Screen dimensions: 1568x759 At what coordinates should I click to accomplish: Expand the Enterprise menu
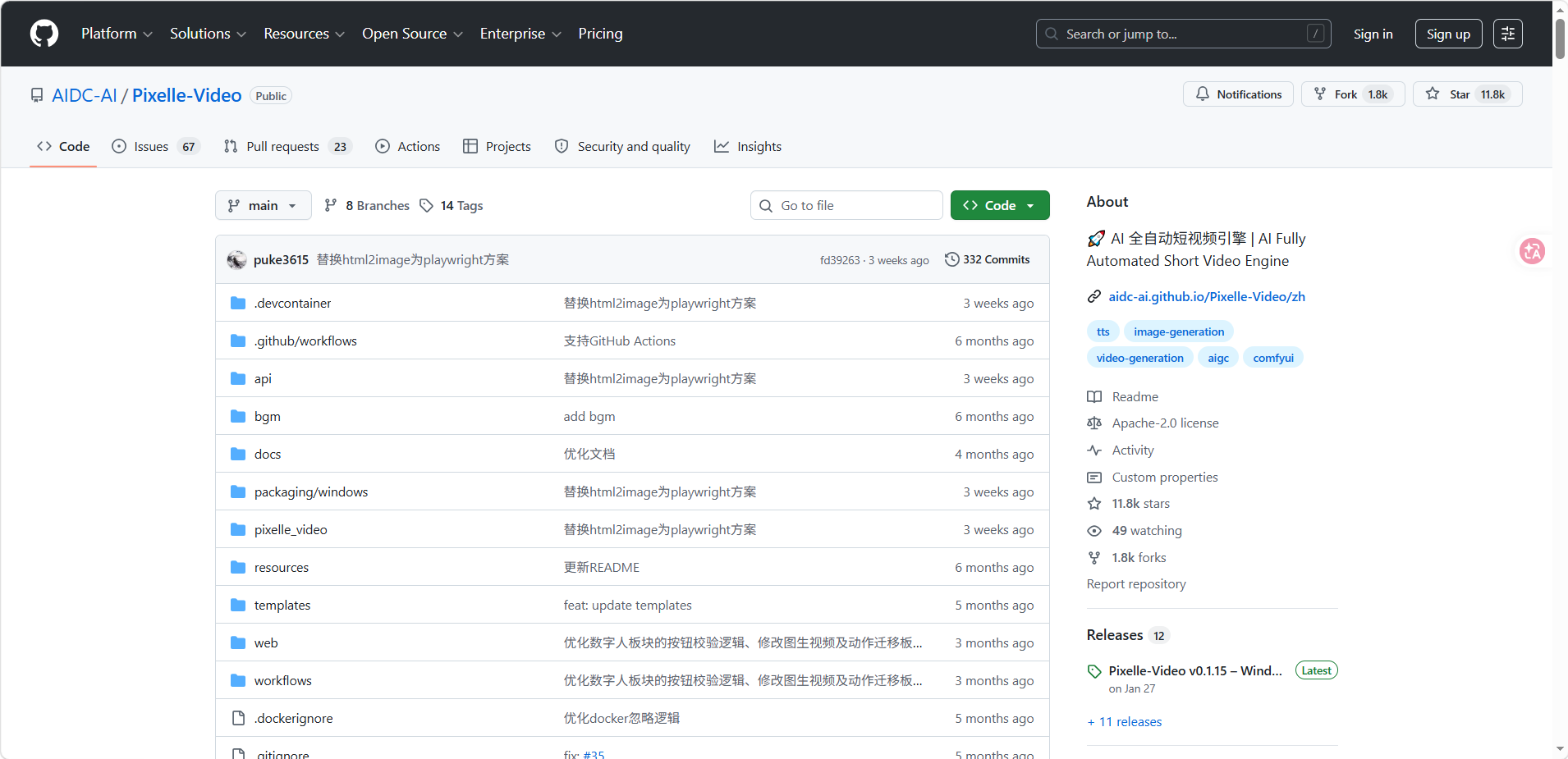click(520, 34)
